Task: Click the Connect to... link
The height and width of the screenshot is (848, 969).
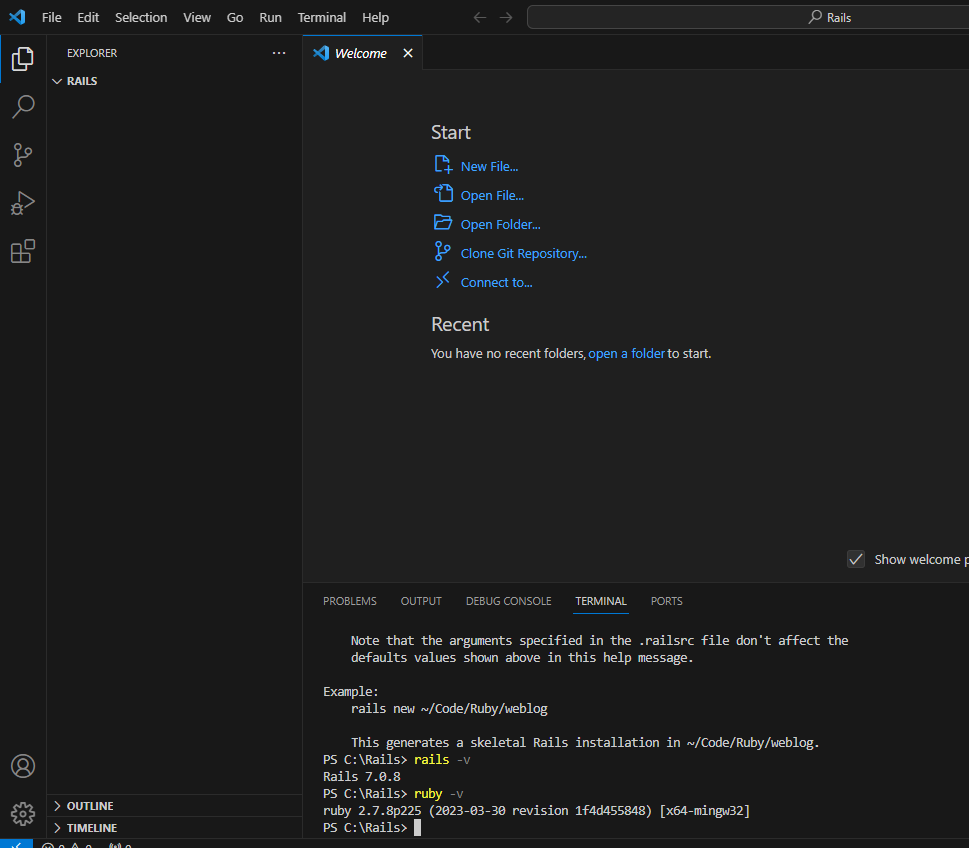Action: [x=496, y=282]
